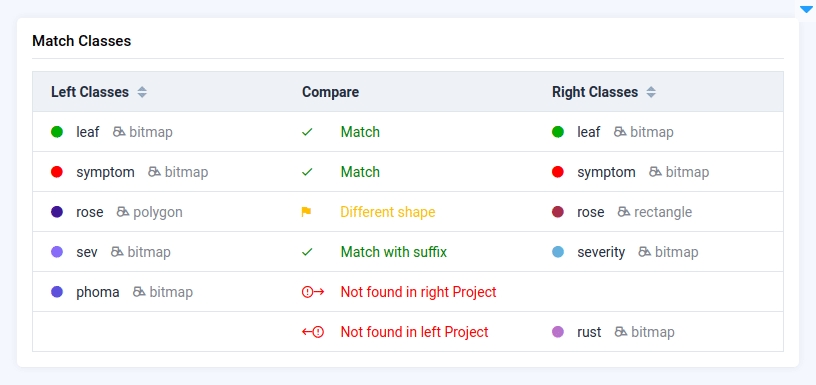
Task: Click the red warning arrow icon for right Project
Action: click(x=313, y=292)
